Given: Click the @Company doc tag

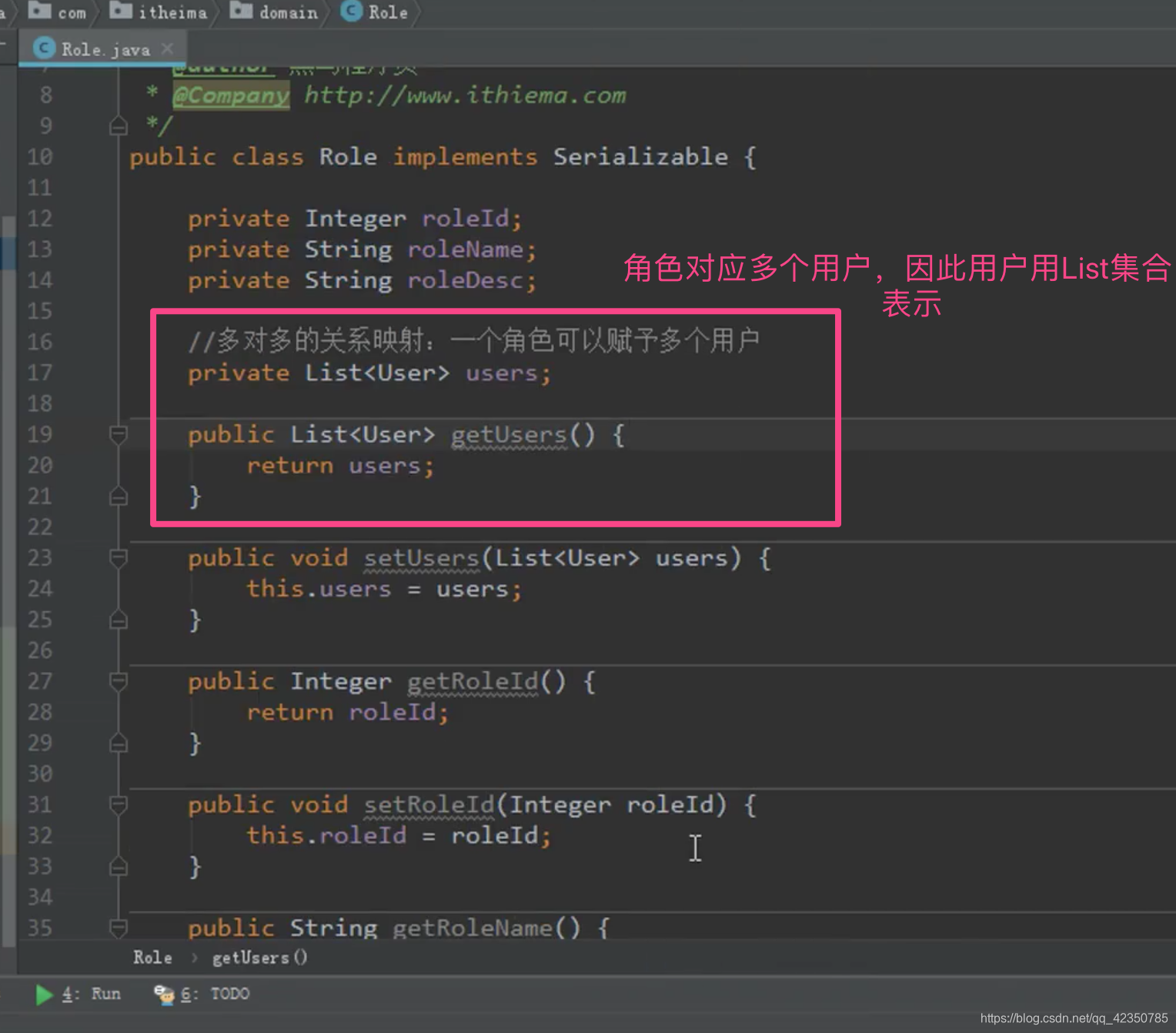Looking at the screenshot, I should pyautogui.click(x=231, y=95).
